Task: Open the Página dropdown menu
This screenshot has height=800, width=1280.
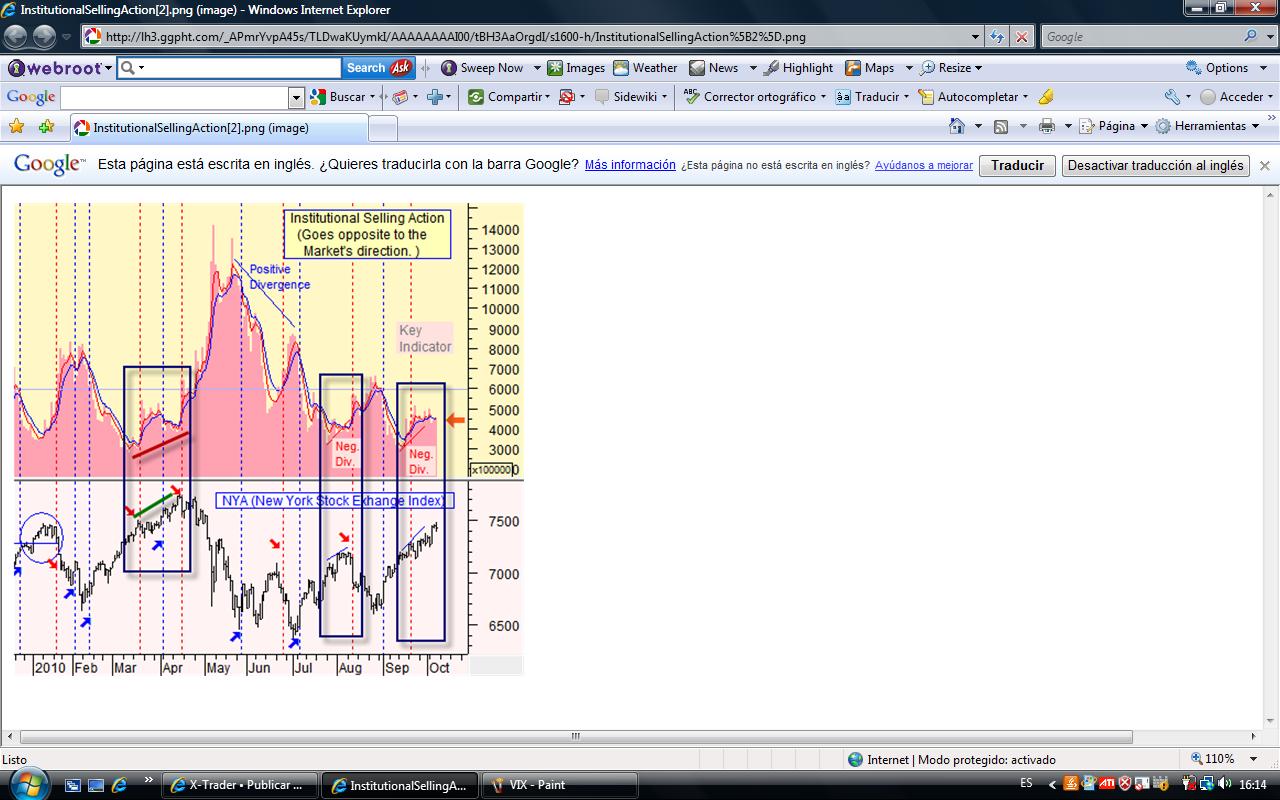Action: pyautogui.click(x=1115, y=126)
